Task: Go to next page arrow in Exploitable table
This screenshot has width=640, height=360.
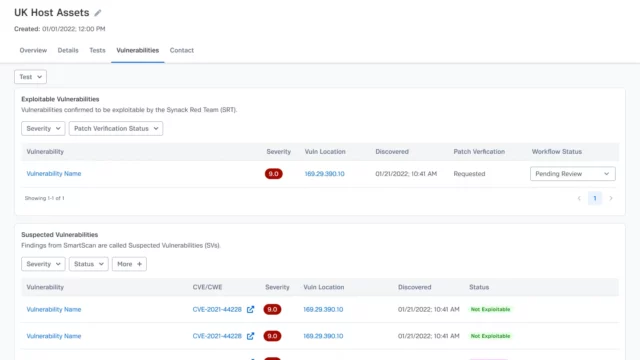Action: 611,198
